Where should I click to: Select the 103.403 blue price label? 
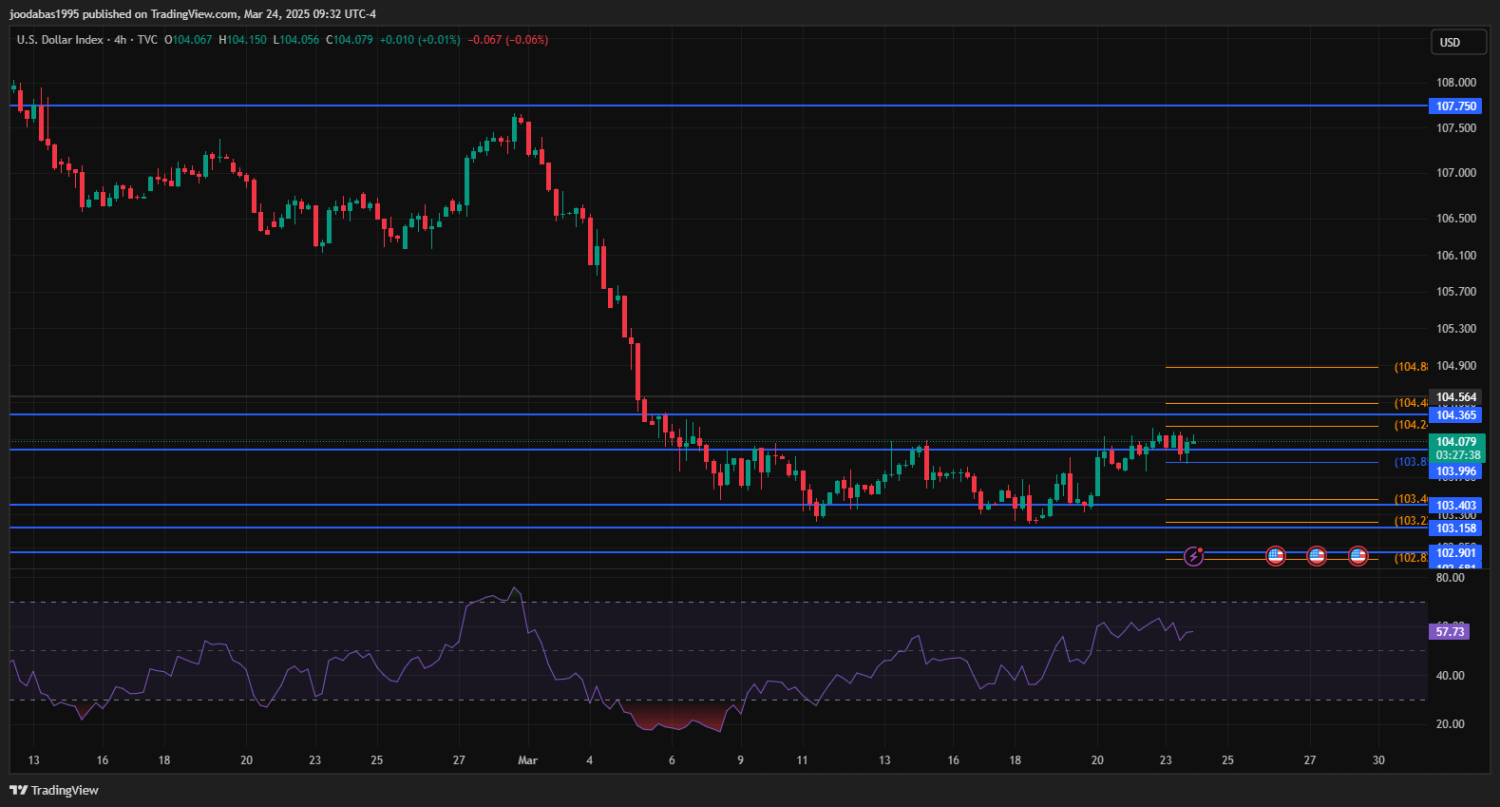point(1456,505)
